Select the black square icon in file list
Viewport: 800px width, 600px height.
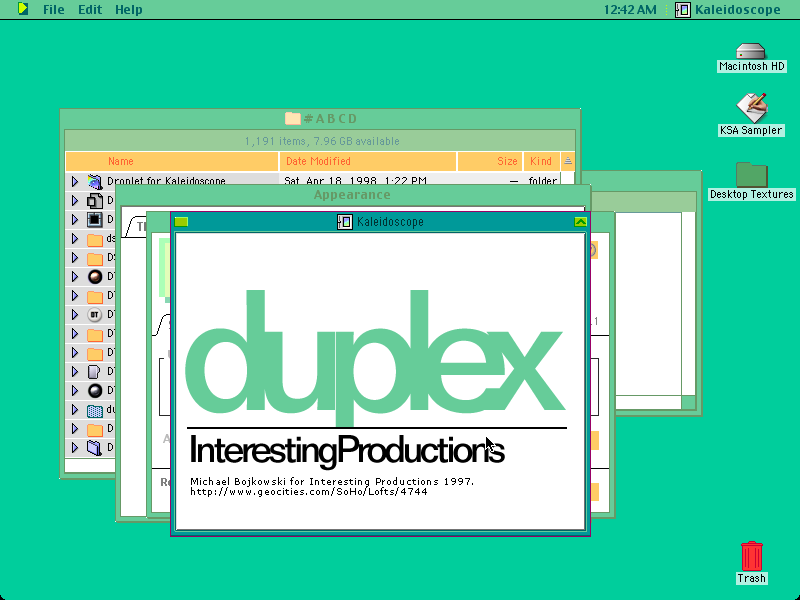click(95, 219)
